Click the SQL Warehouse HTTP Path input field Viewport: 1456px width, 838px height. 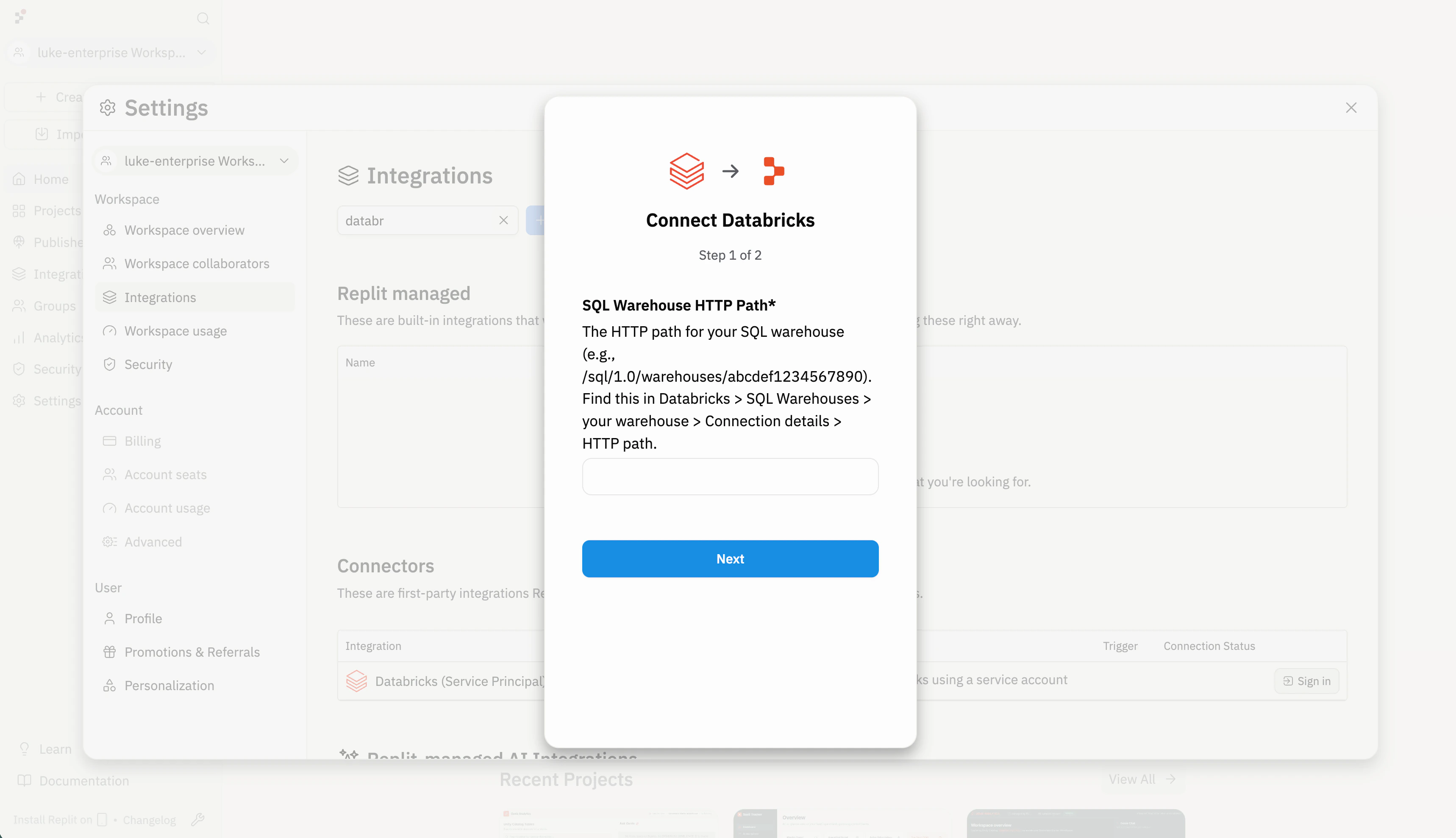point(730,477)
